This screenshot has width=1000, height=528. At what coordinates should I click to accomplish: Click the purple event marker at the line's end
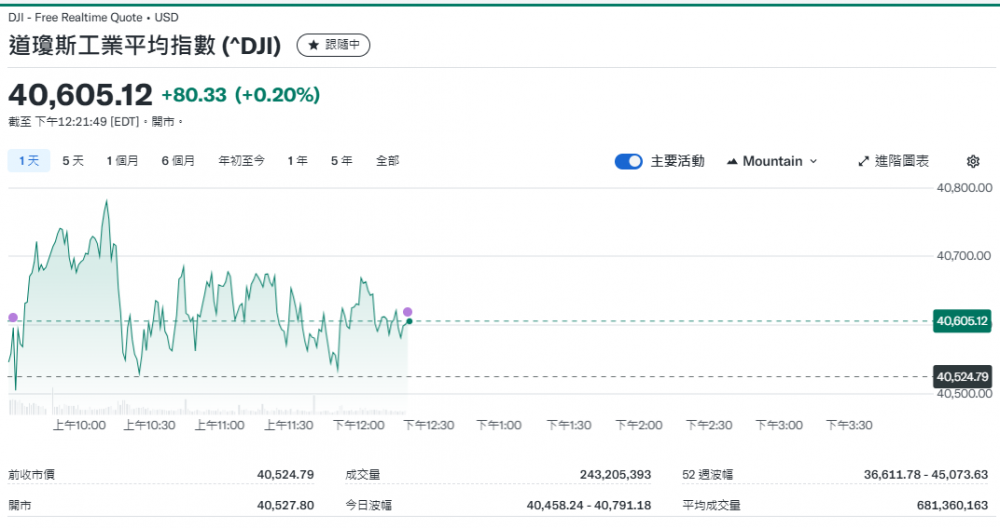407,312
